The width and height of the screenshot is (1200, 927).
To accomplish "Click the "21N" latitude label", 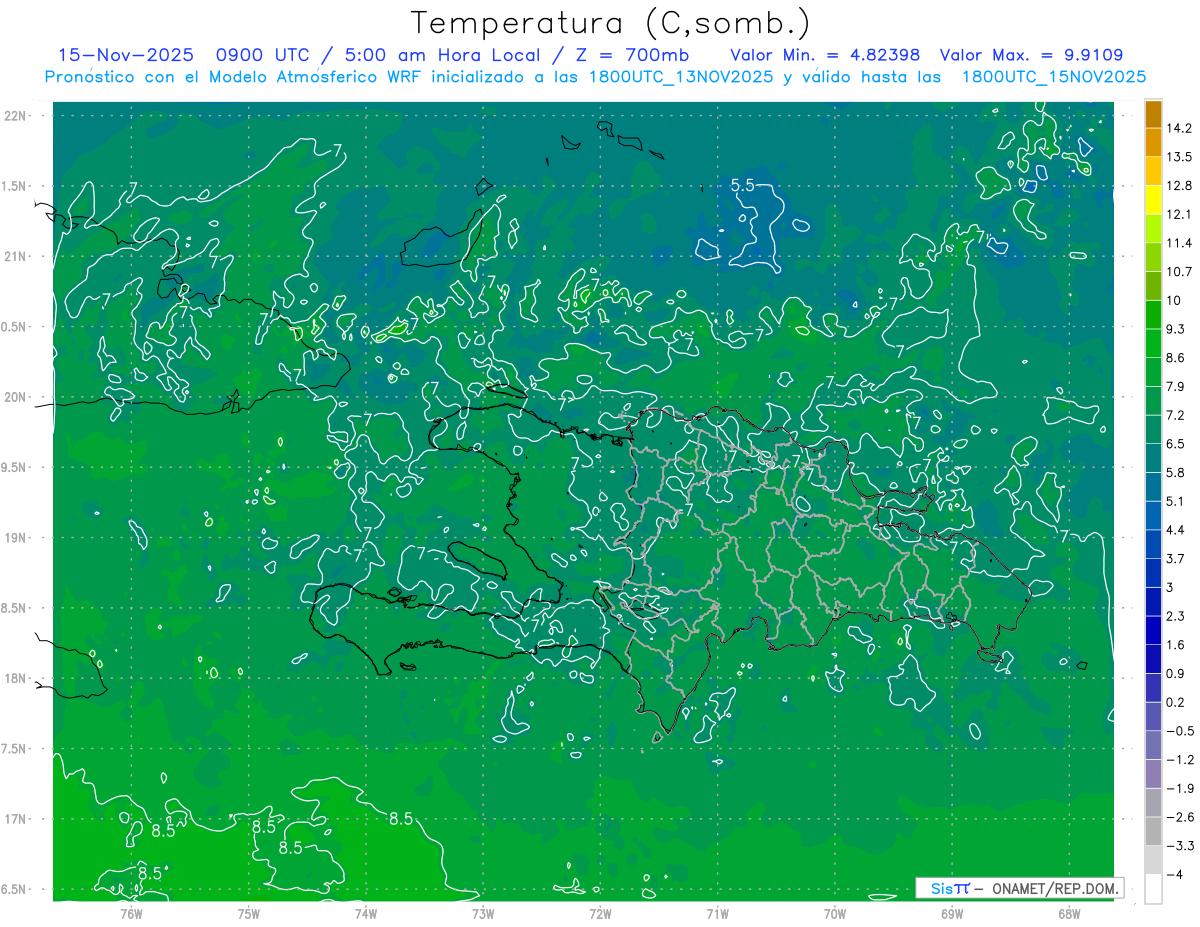I will pos(17,257).
